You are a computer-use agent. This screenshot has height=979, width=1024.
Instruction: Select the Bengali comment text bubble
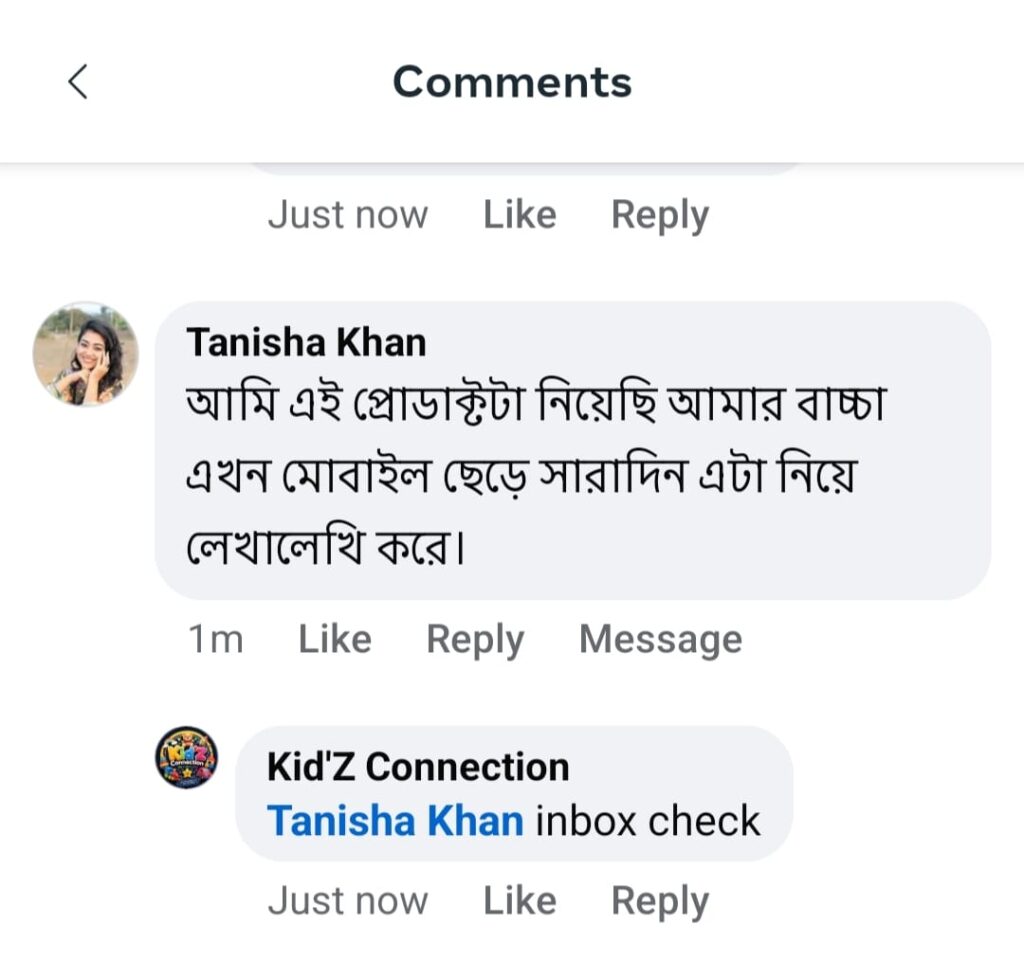pos(573,451)
